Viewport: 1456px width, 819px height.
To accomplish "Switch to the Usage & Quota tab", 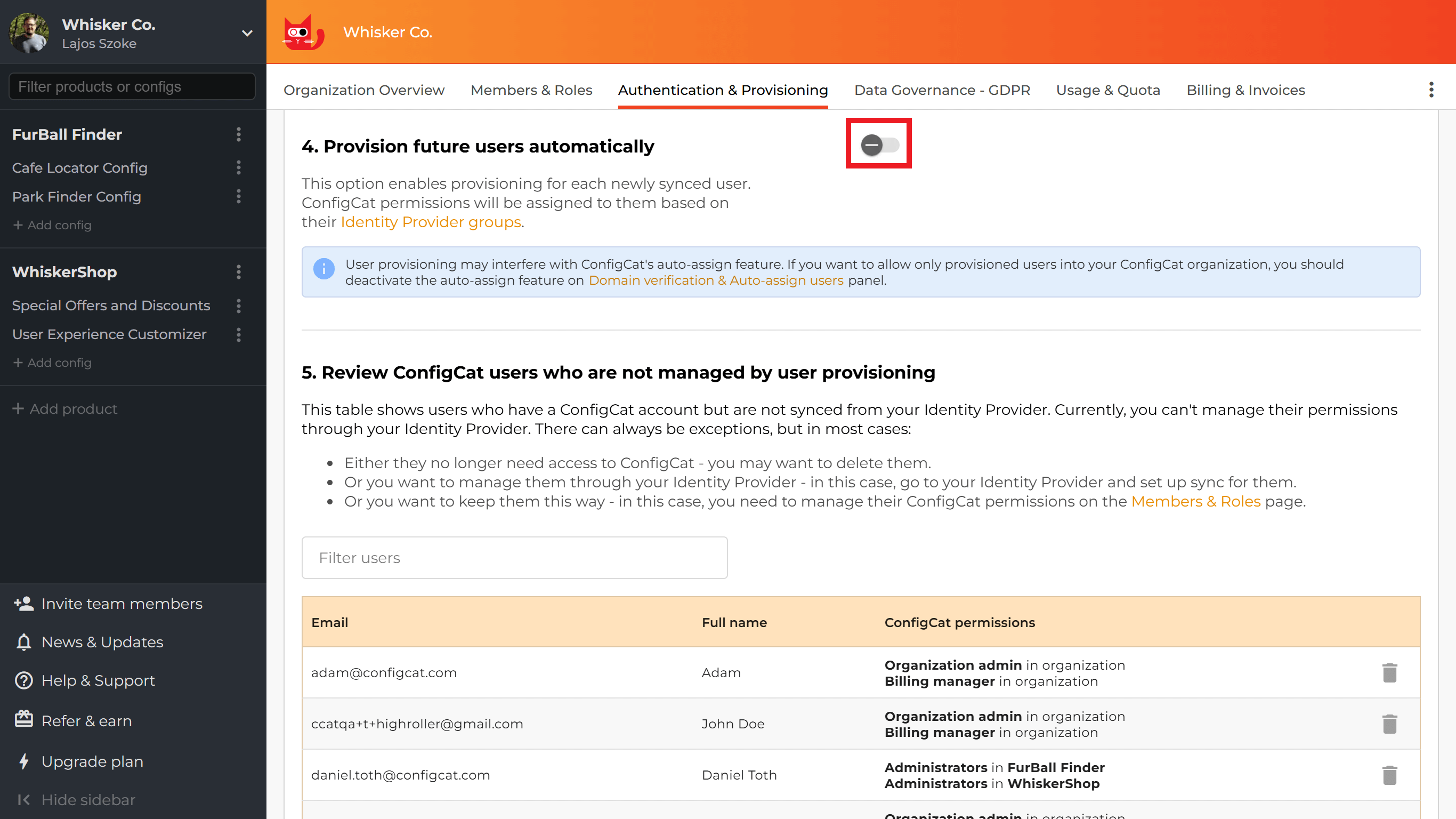I will tap(1107, 90).
